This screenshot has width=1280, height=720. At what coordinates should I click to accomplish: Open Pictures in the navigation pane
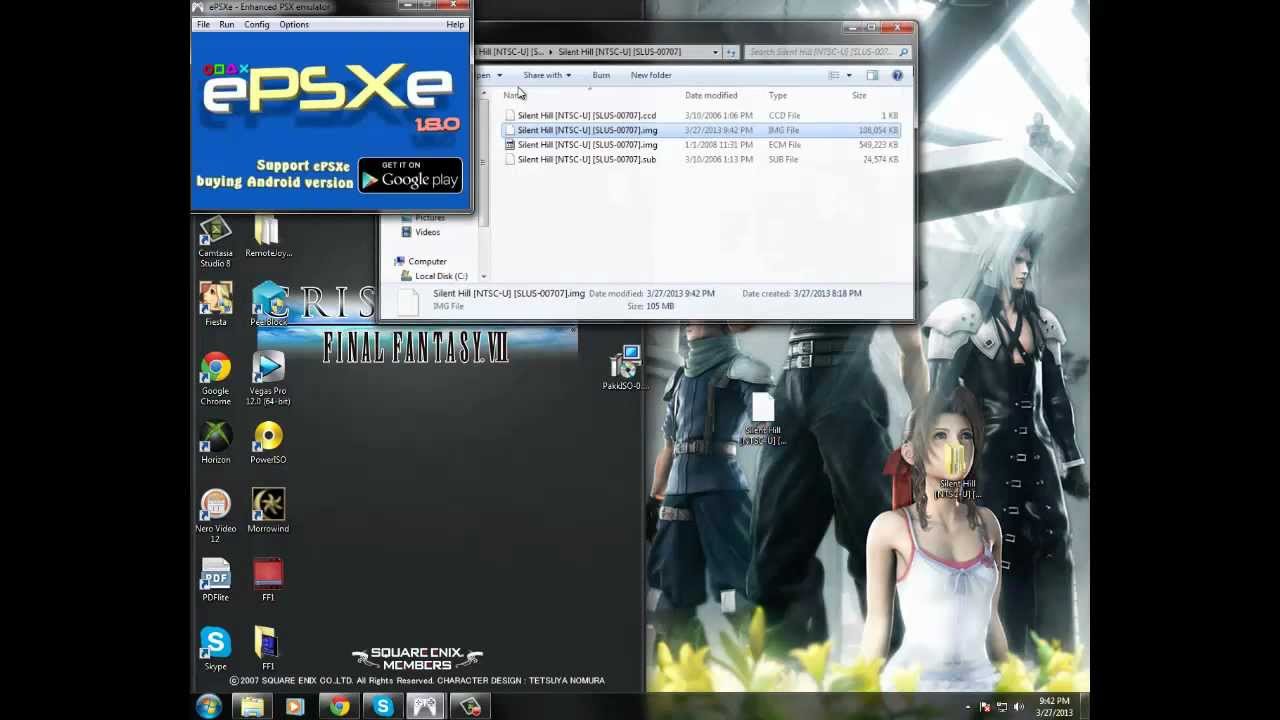coord(430,217)
